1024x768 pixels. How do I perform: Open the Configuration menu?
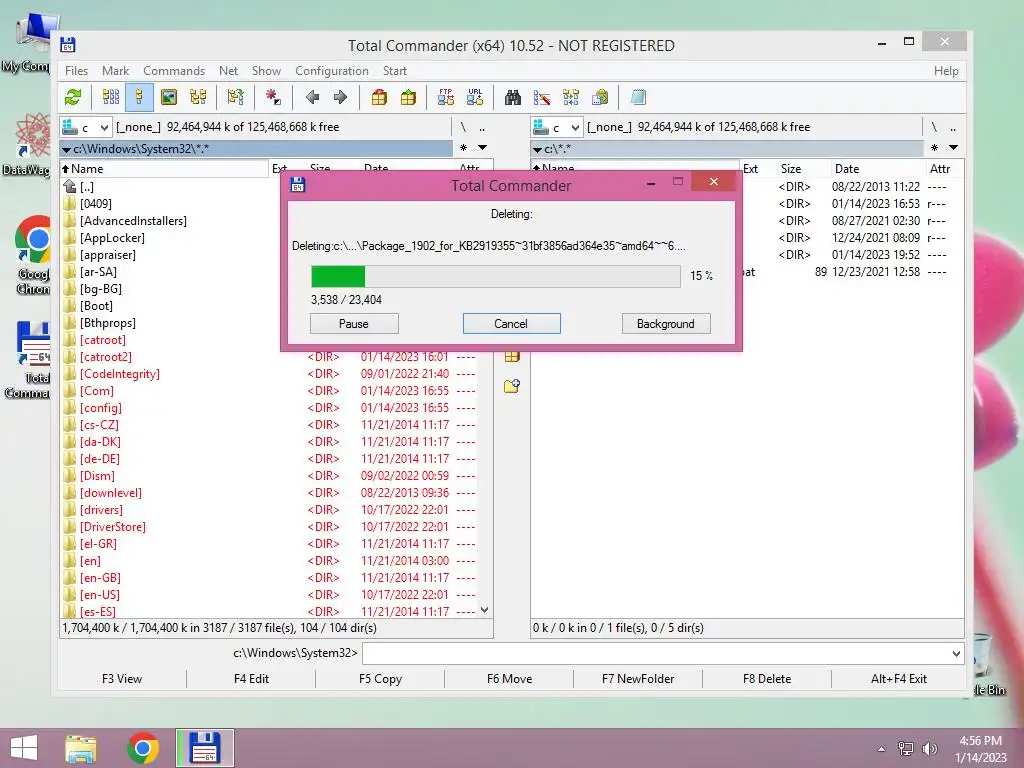point(332,71)
